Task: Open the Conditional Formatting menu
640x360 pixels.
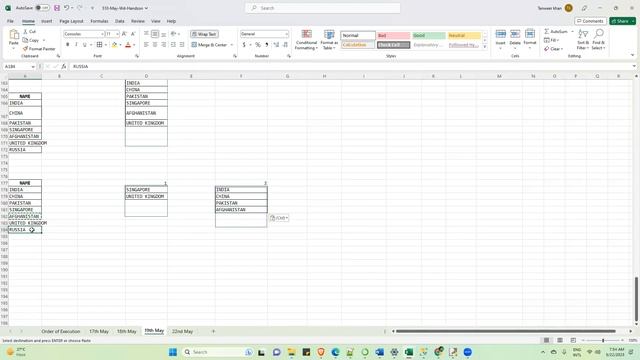Action: click(306, 40)
